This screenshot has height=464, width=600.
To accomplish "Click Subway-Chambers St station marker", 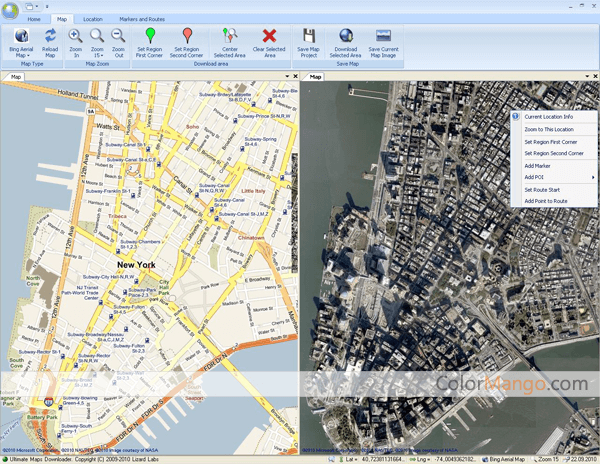I will (x=118, y=252).
